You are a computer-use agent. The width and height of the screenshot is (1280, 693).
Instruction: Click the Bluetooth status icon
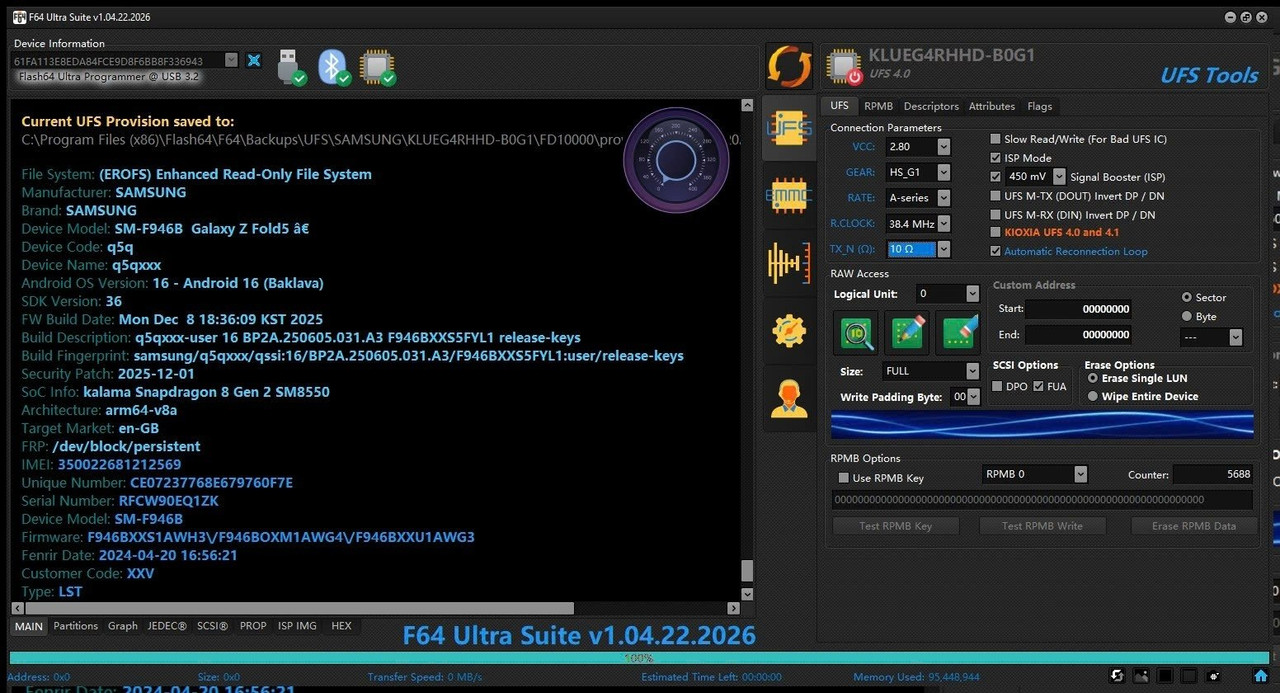pyautogui.click(x=334, y=67)
